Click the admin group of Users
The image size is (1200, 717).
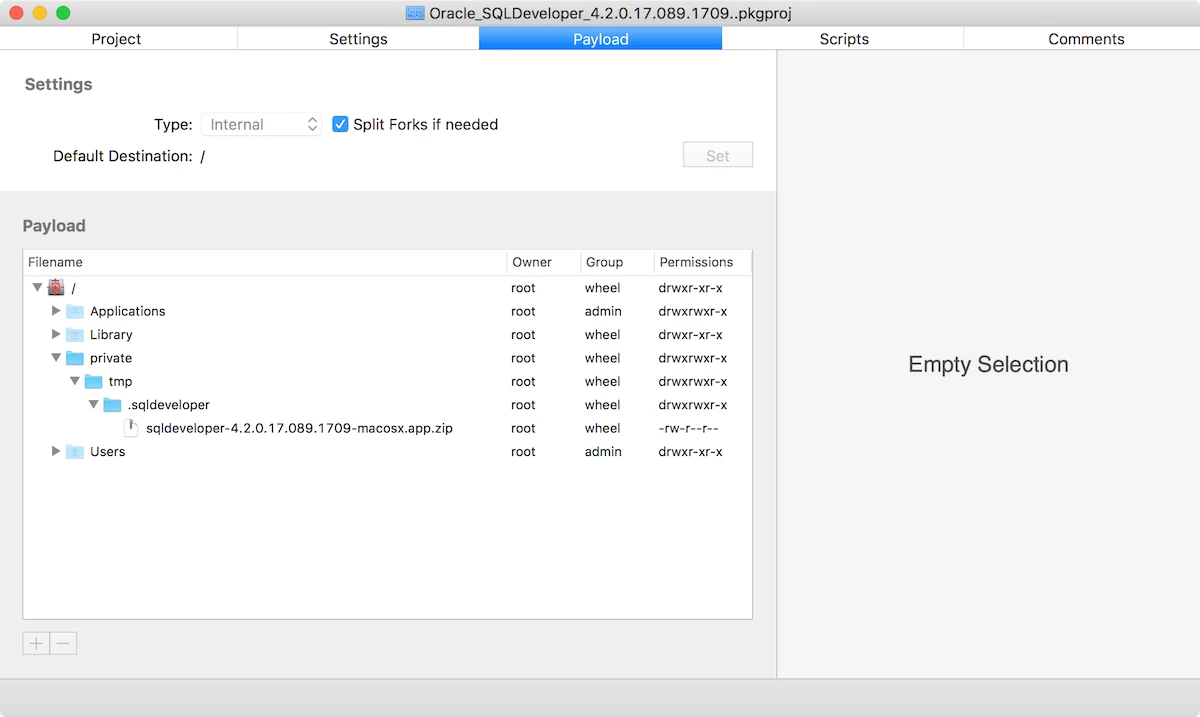[603, 451]
